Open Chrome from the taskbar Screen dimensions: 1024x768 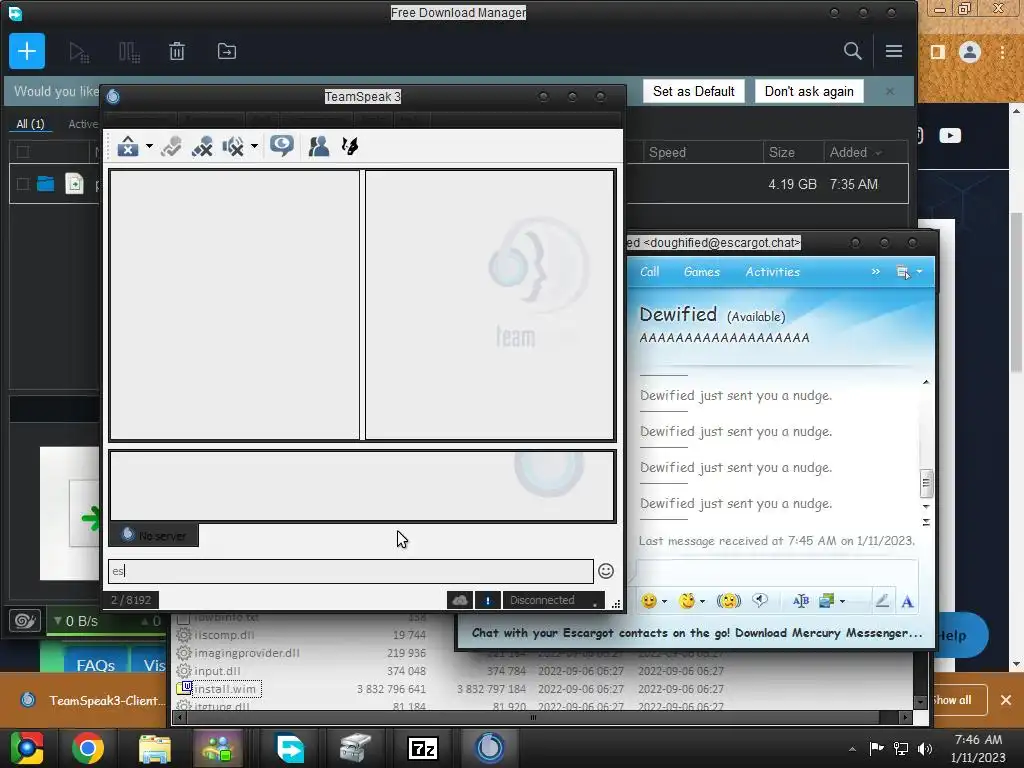coord(88,748)
